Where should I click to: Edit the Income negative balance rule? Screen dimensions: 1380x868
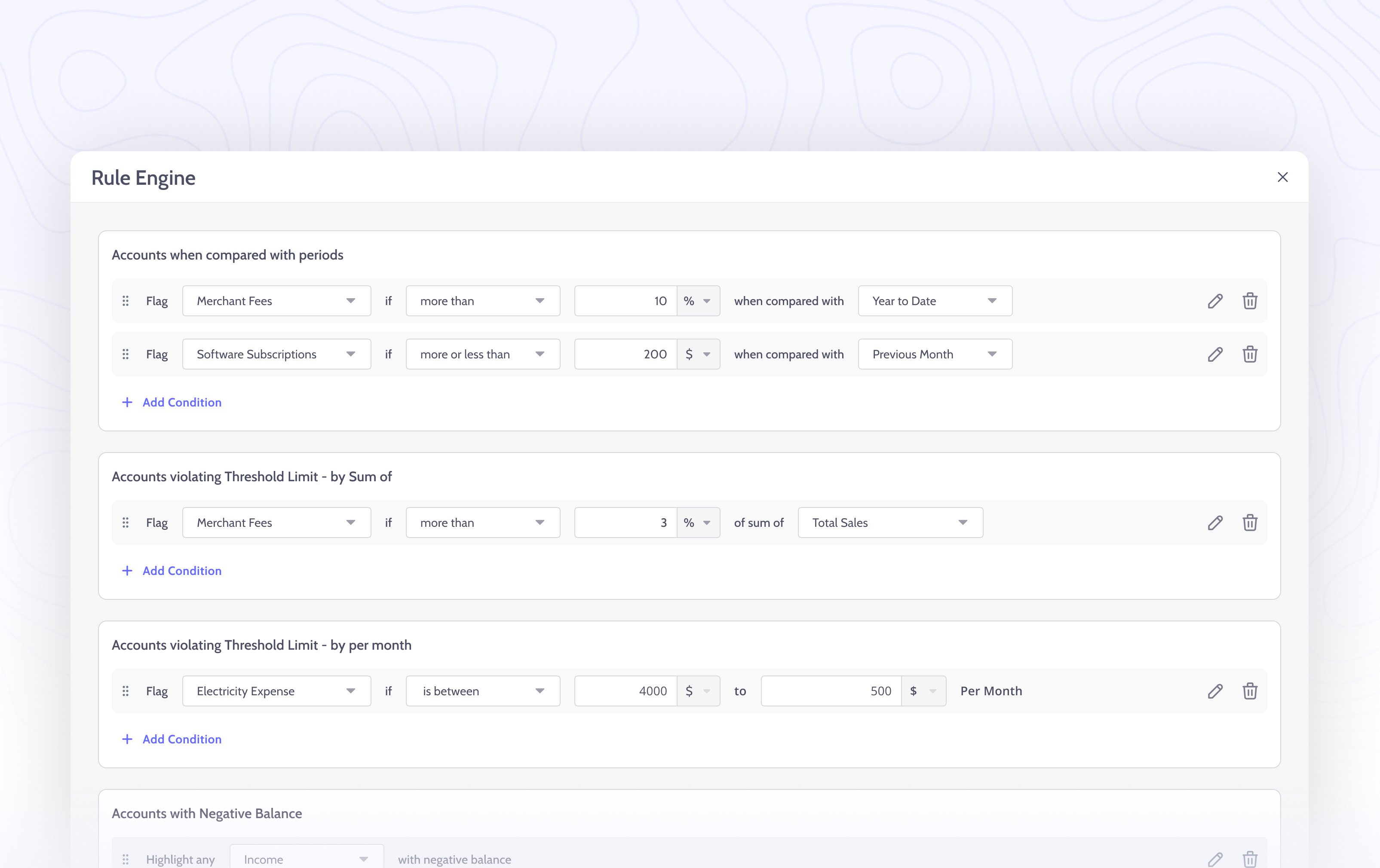(1215, 859)
